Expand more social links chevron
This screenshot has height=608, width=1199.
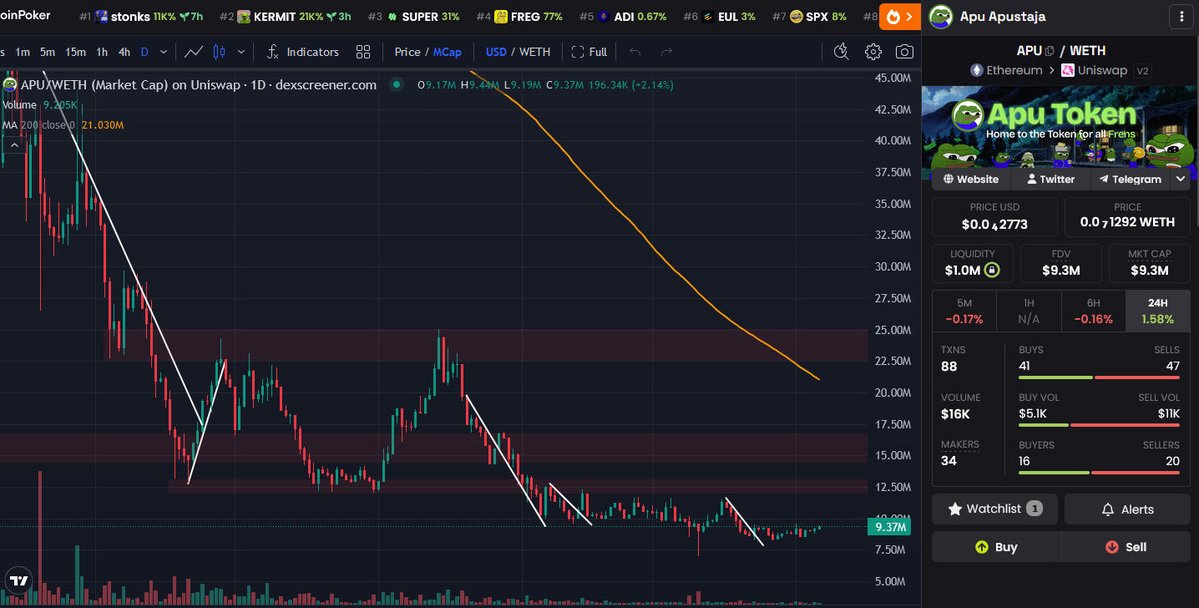point(1181,179)
